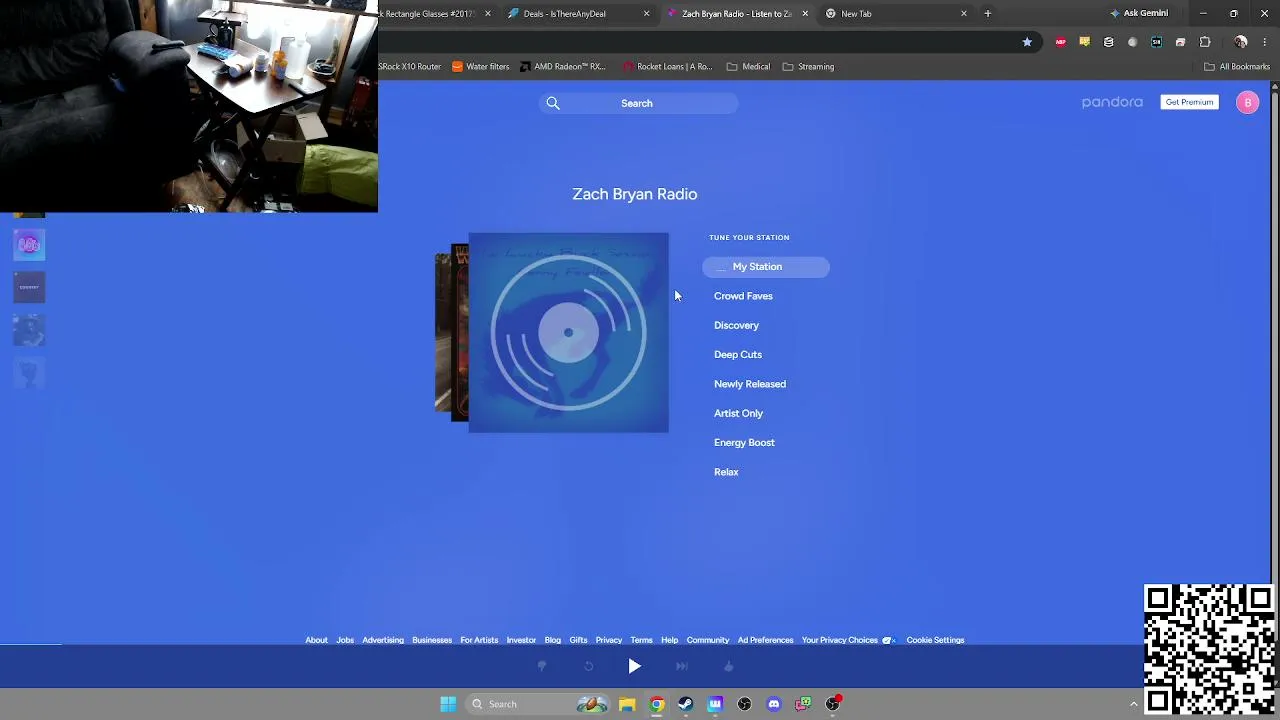The image size is (1280, 720).
Task: Open the For Artists footer link
Action: [479, 640]
